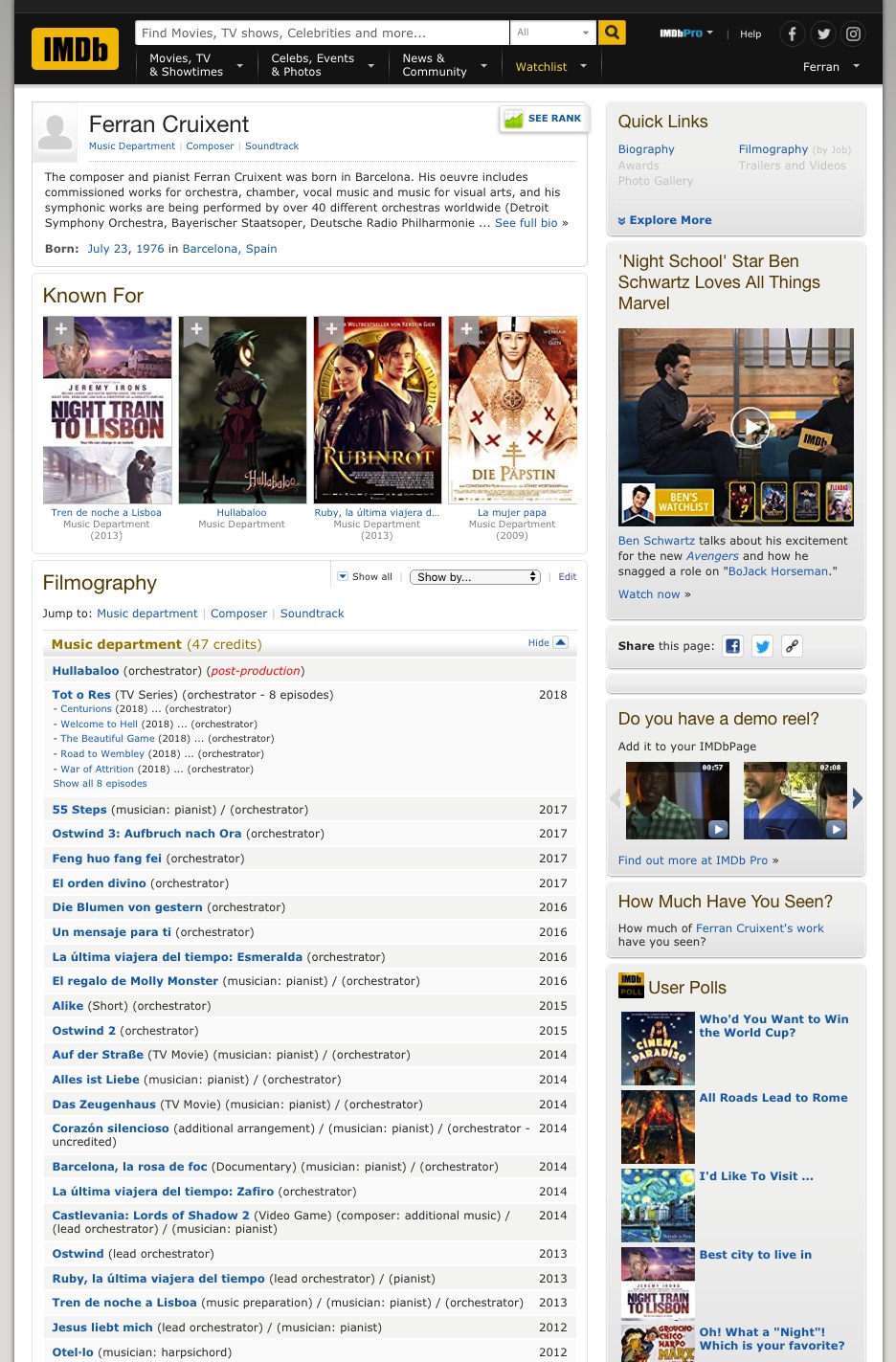Open the Ferran account menu
The height and width of the screenshot is (1362, 896).
click(x=831, y=67)
